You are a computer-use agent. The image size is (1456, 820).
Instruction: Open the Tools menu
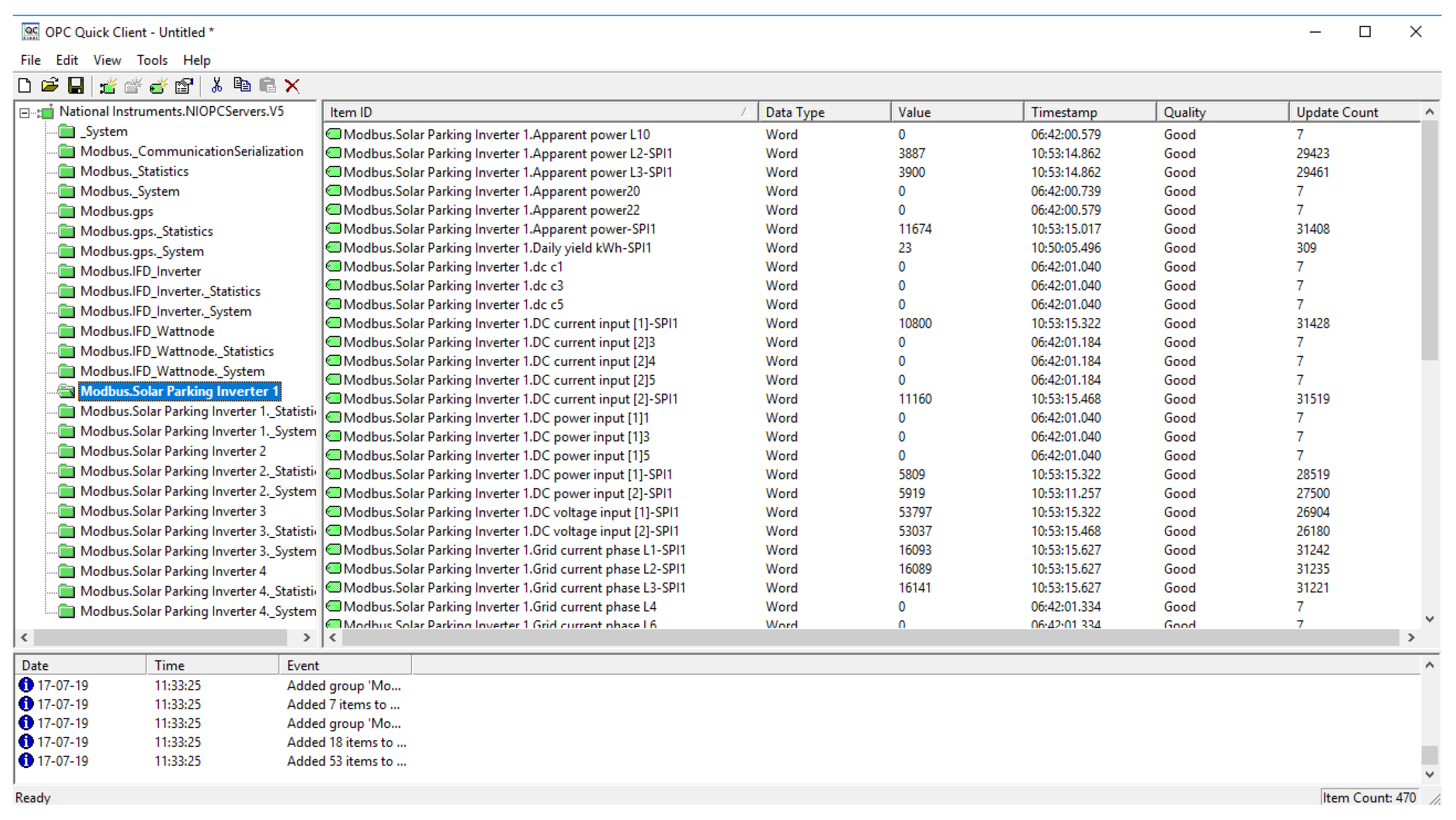pyautogui.click(x=152, y=60)
